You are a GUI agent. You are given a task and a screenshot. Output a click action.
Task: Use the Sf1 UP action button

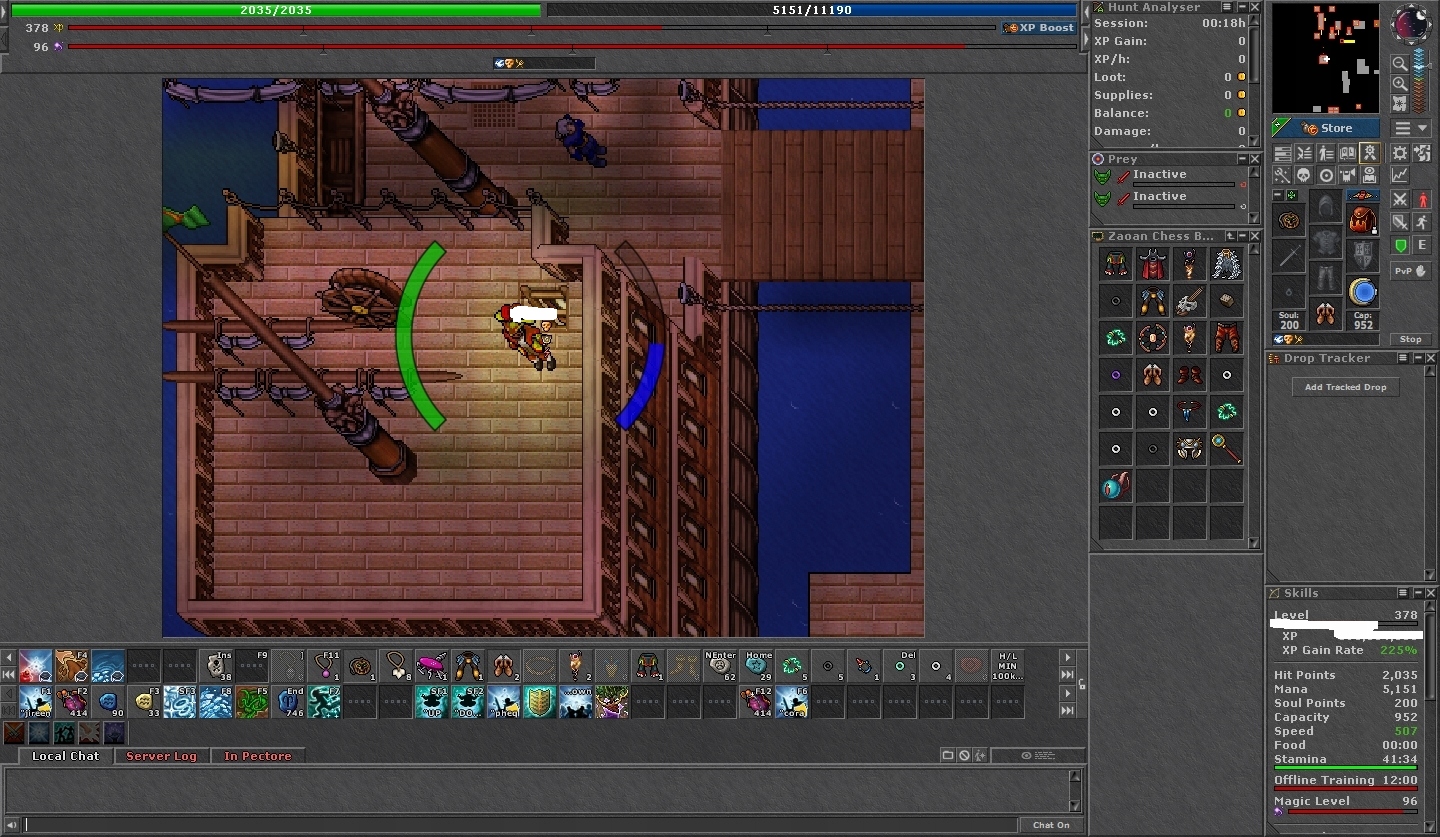[x=433, y=700]
